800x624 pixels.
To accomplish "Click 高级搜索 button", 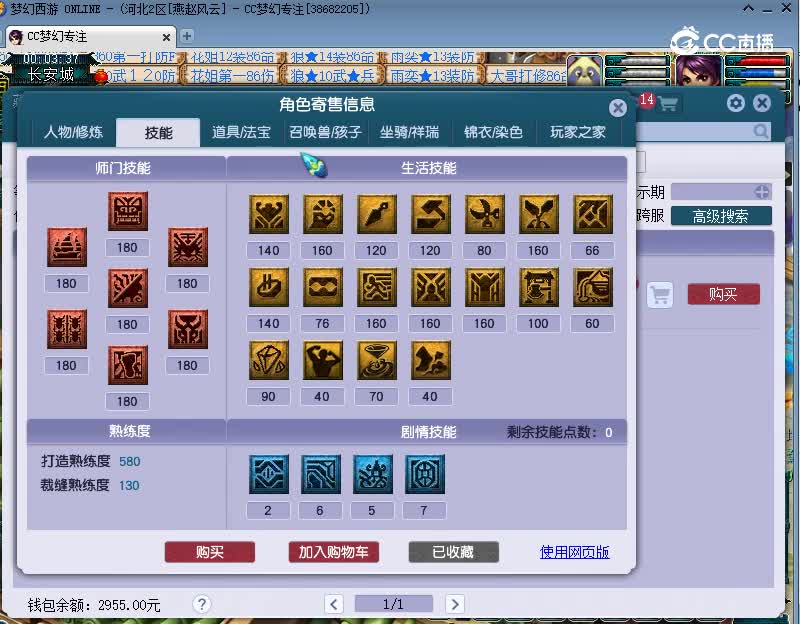I will 721,216.
